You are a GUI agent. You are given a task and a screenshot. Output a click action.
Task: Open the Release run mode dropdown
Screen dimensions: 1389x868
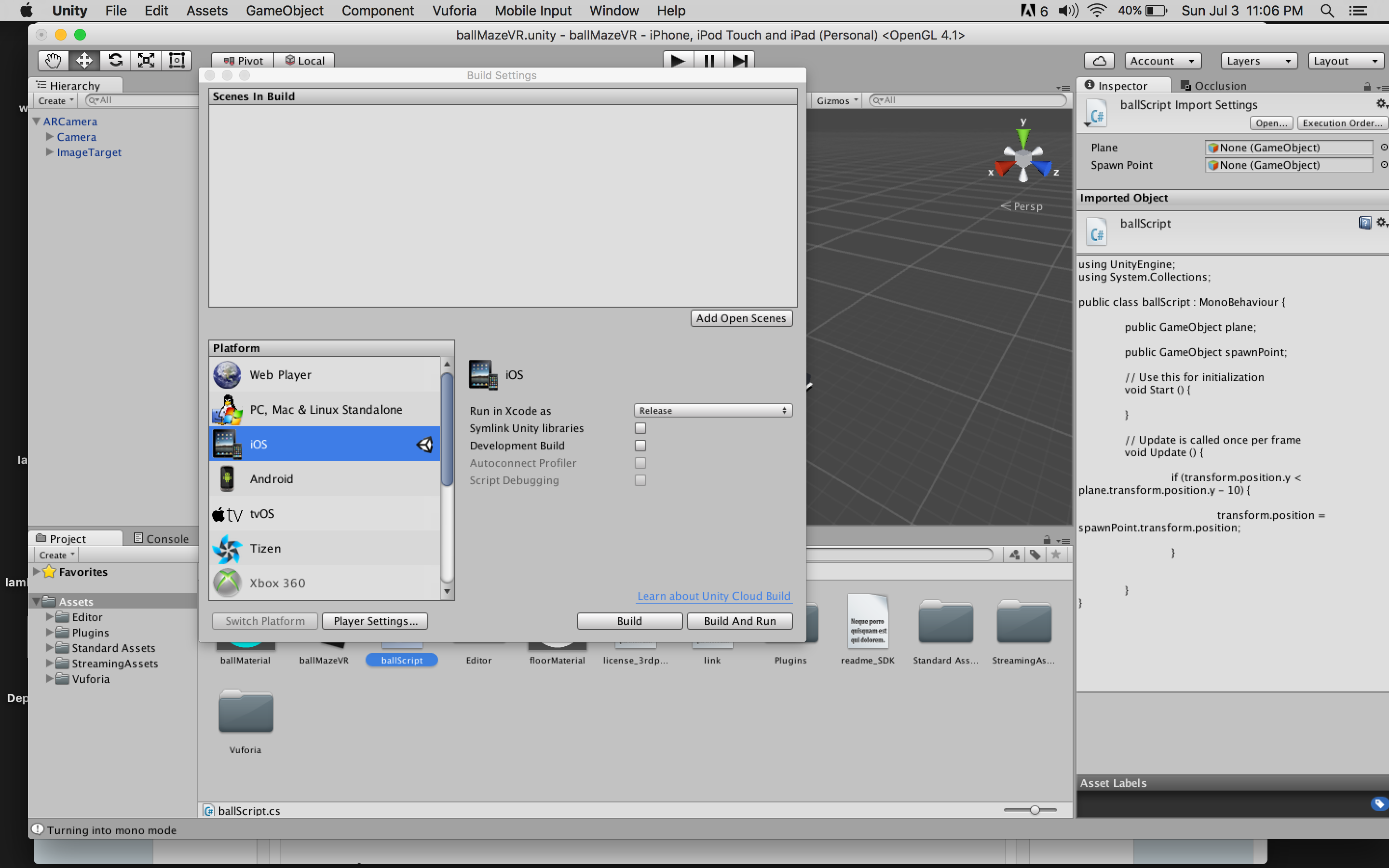click(x=712, y=410)
